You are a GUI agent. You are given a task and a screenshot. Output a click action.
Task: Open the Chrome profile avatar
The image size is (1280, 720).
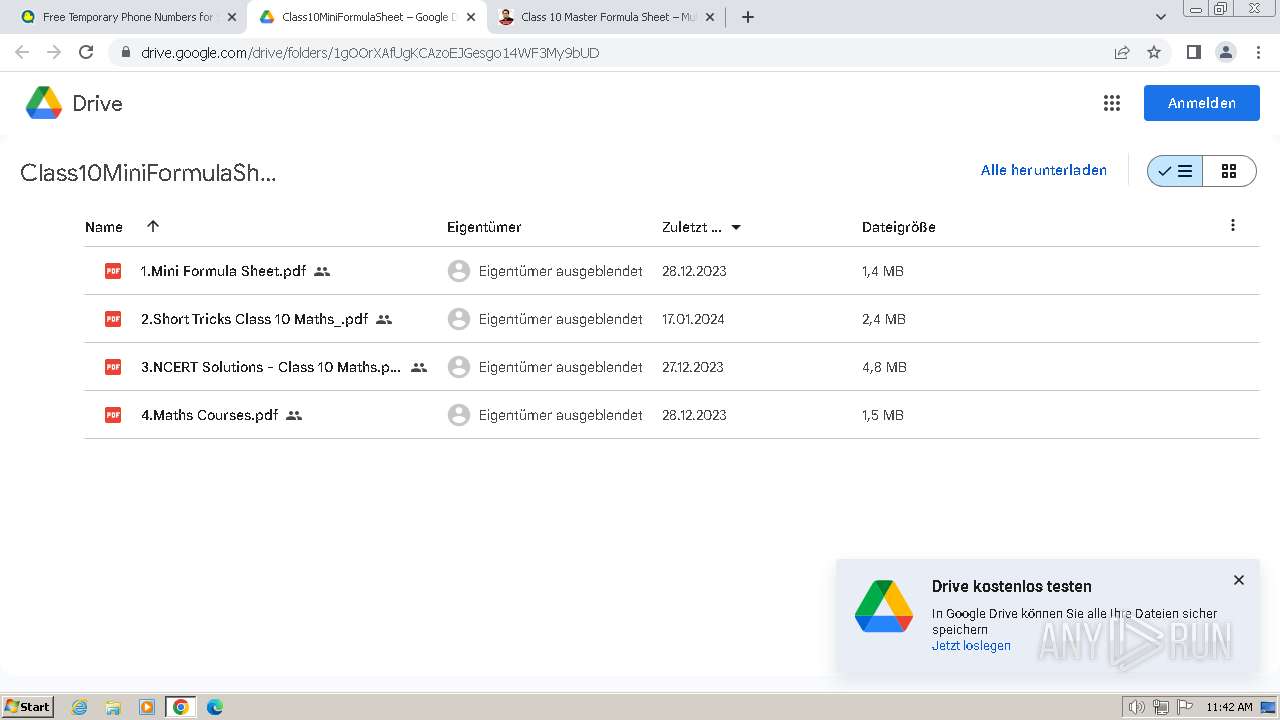pos(1226,52)
